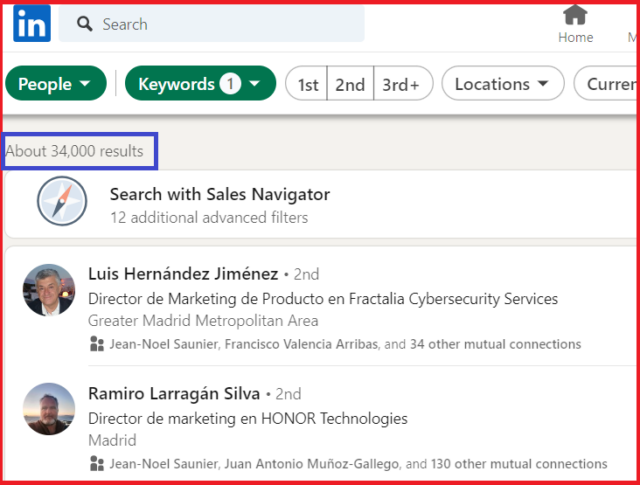
Task: Open the Current company filter pill
Action: pos(606,83)
